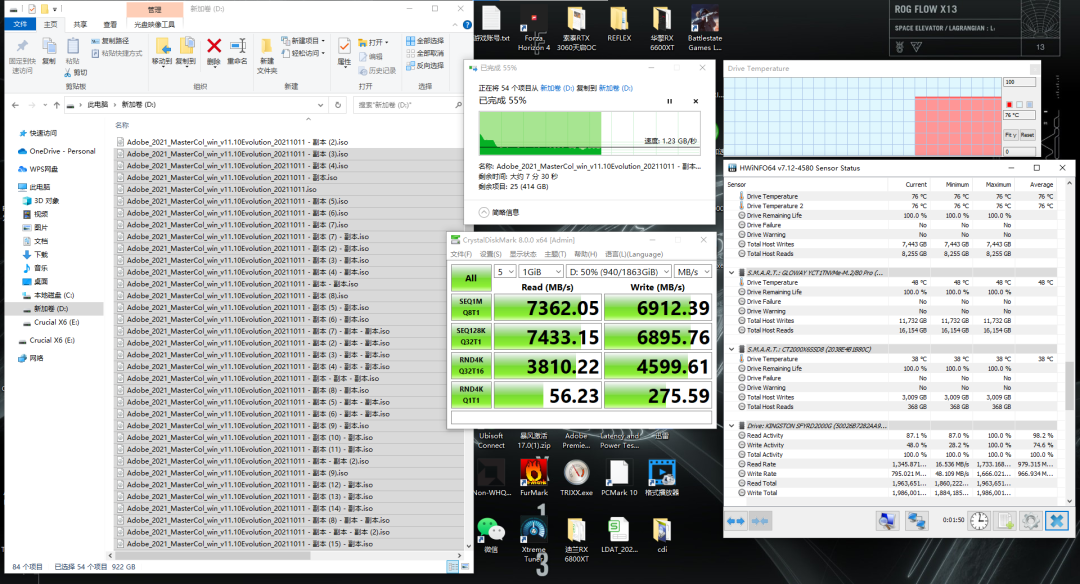The width and height of the screenshot is (1080, 584).
Task: Open unit dropdown showing MB/s
Action: coord(692,271)
